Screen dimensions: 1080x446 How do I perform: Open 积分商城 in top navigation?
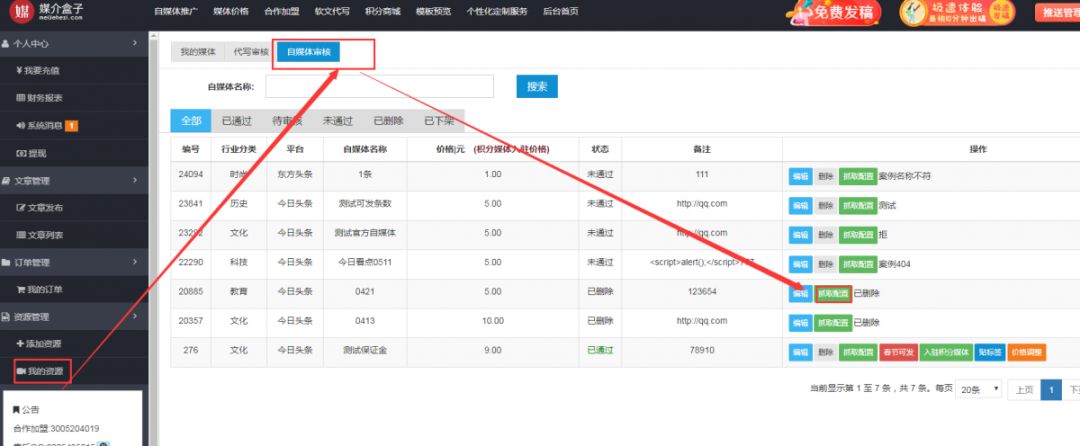point(383,12)
